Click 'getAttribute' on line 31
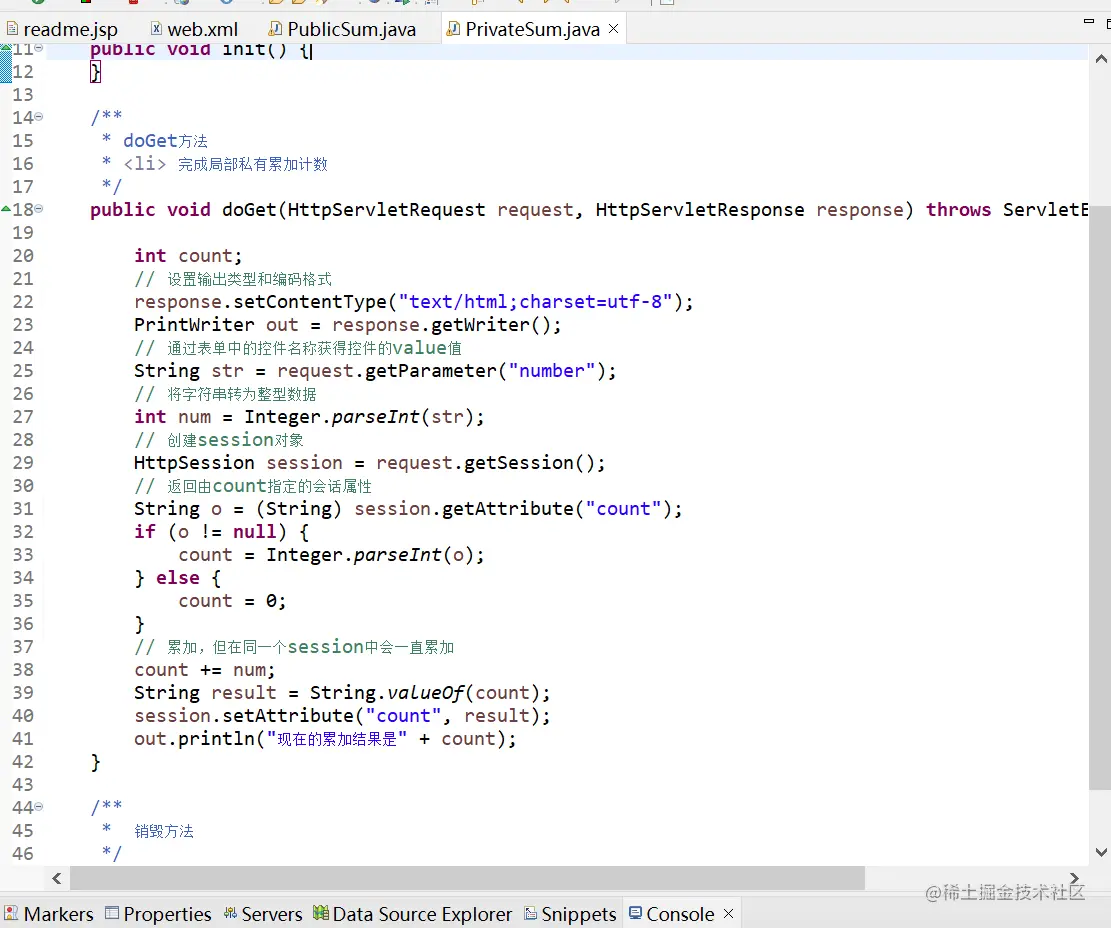The height and width of the screenshot is (928, 1111). 508,509
